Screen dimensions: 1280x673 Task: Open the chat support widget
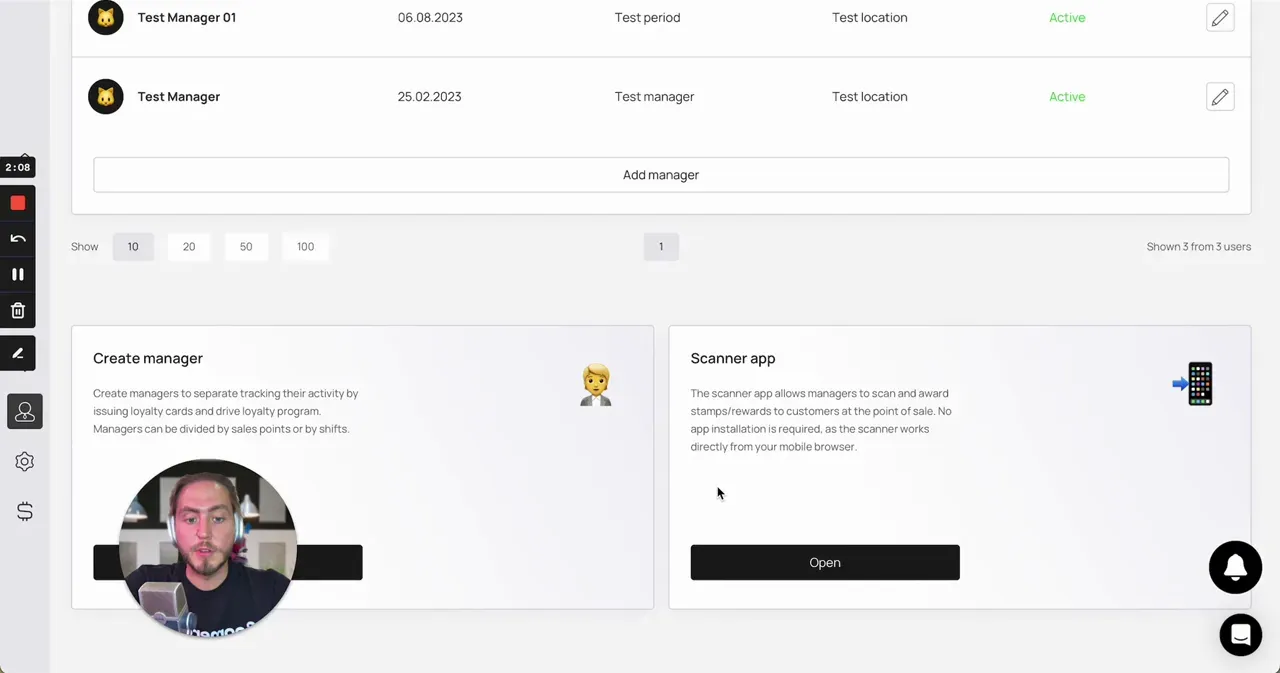(x=1241, y=635)
